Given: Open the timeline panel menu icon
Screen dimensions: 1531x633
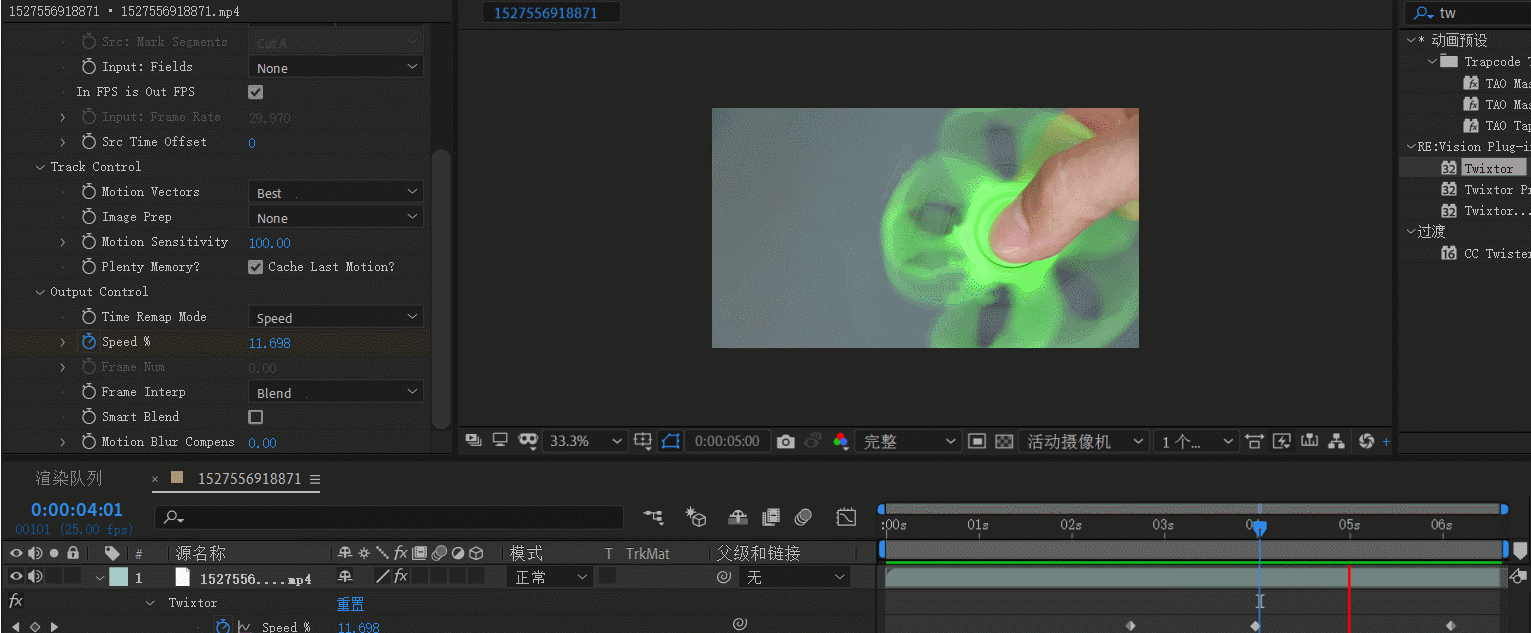Looking at the screenshot, I should click(315, 479).
